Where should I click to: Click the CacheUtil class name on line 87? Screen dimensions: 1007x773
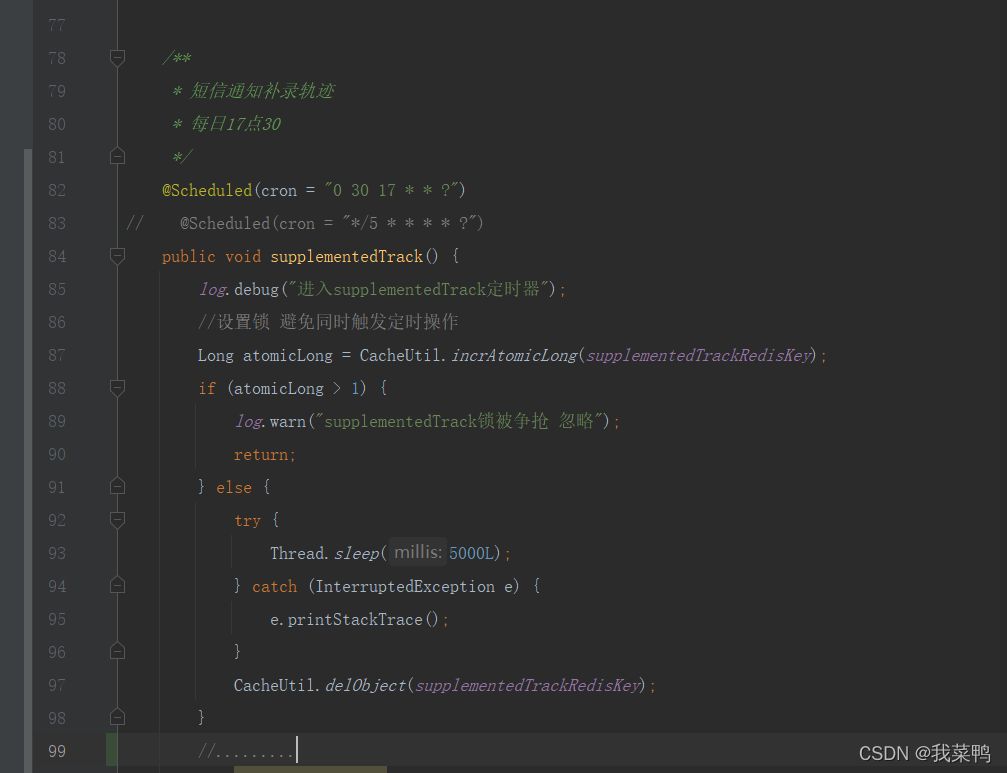coord(400,355)
